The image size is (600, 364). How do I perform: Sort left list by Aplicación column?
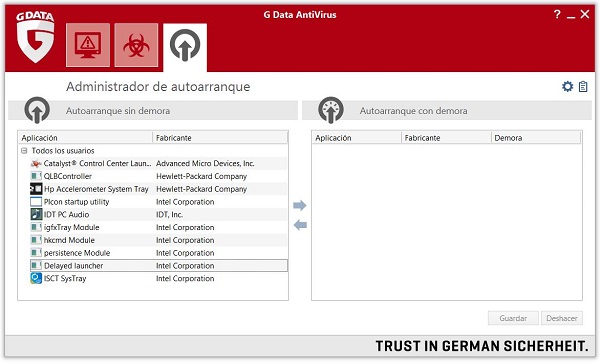[x=85, y=138]
